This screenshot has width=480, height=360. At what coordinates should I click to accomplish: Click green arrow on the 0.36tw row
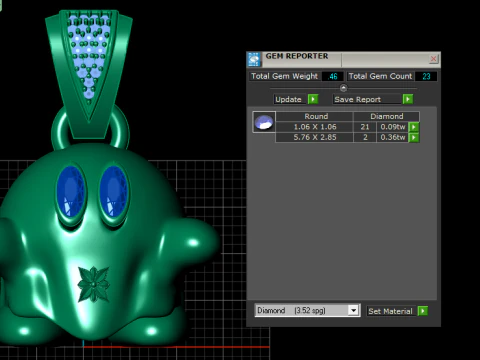coord(414,137)
